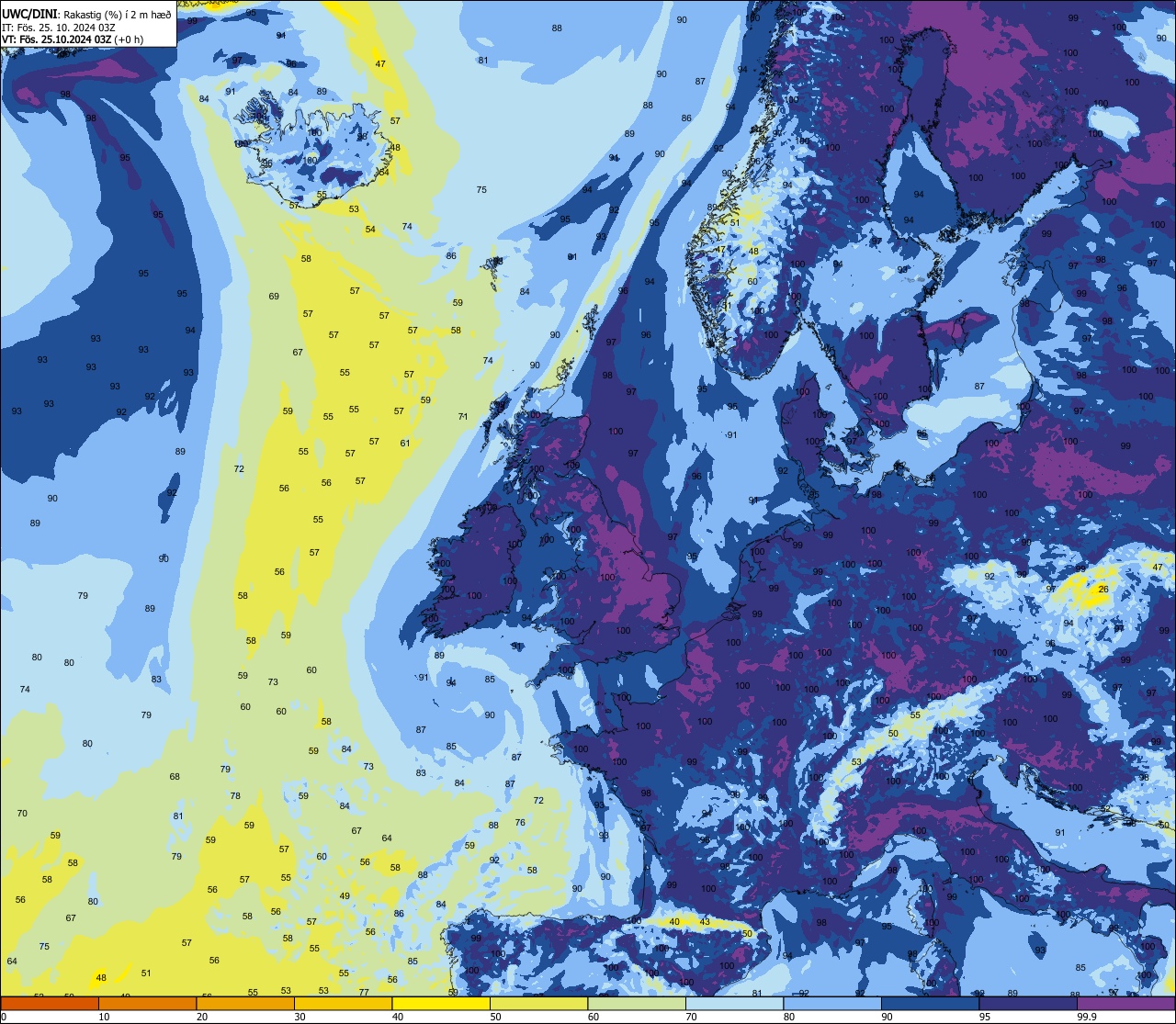Click the 47 value northeast of Iceland
The image size is (1176, 1024).
[x=380, y=63]
